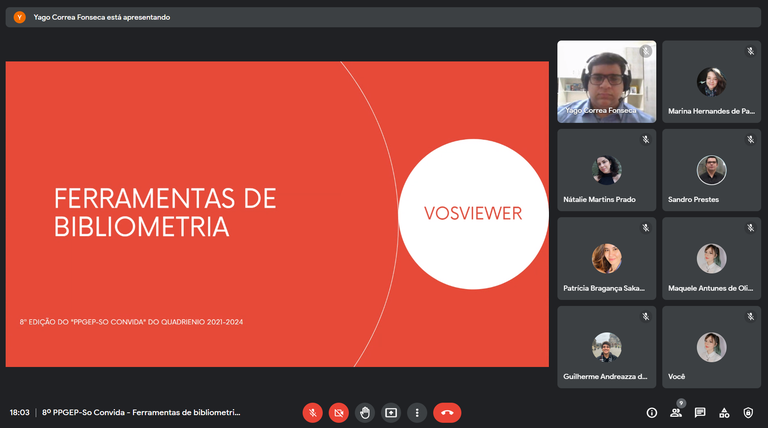Click the Você tile avatar
The height and width of the screenshot is (428, 768).
click(x=711, y=347)
